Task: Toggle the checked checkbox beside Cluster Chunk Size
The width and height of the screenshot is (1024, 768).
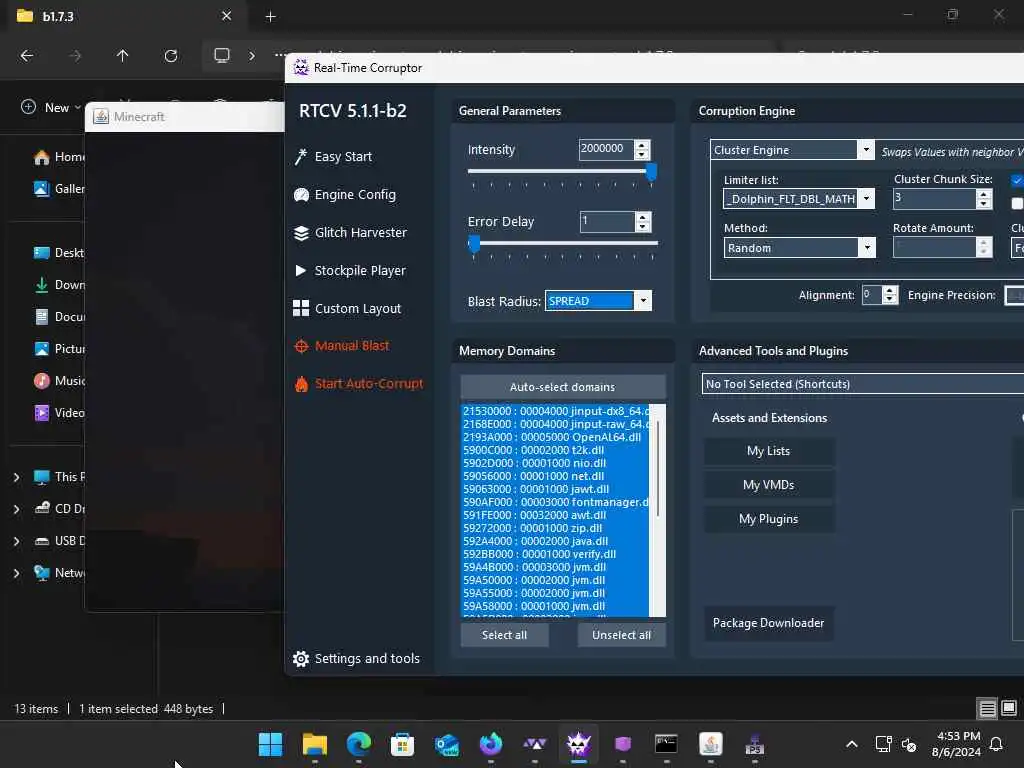Action: [1017, 180]
